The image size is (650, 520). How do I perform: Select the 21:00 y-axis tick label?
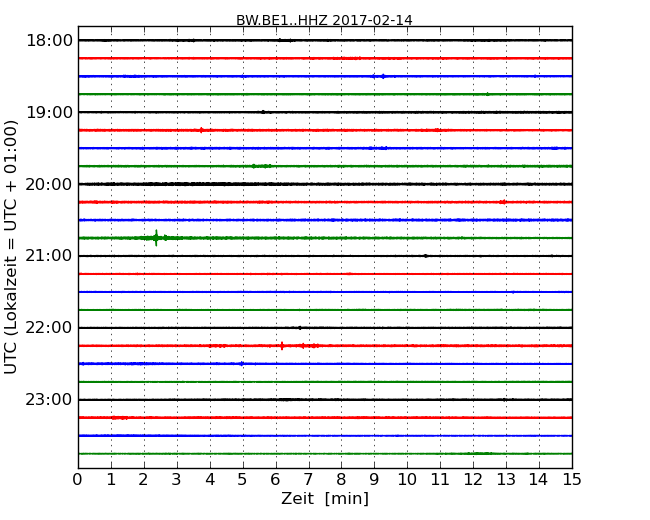click(x=49, y=256)
